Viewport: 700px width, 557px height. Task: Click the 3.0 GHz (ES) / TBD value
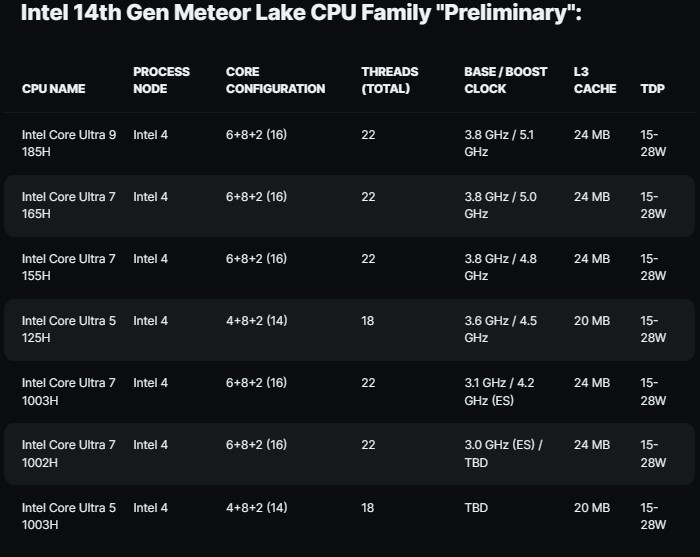(503, 453)
